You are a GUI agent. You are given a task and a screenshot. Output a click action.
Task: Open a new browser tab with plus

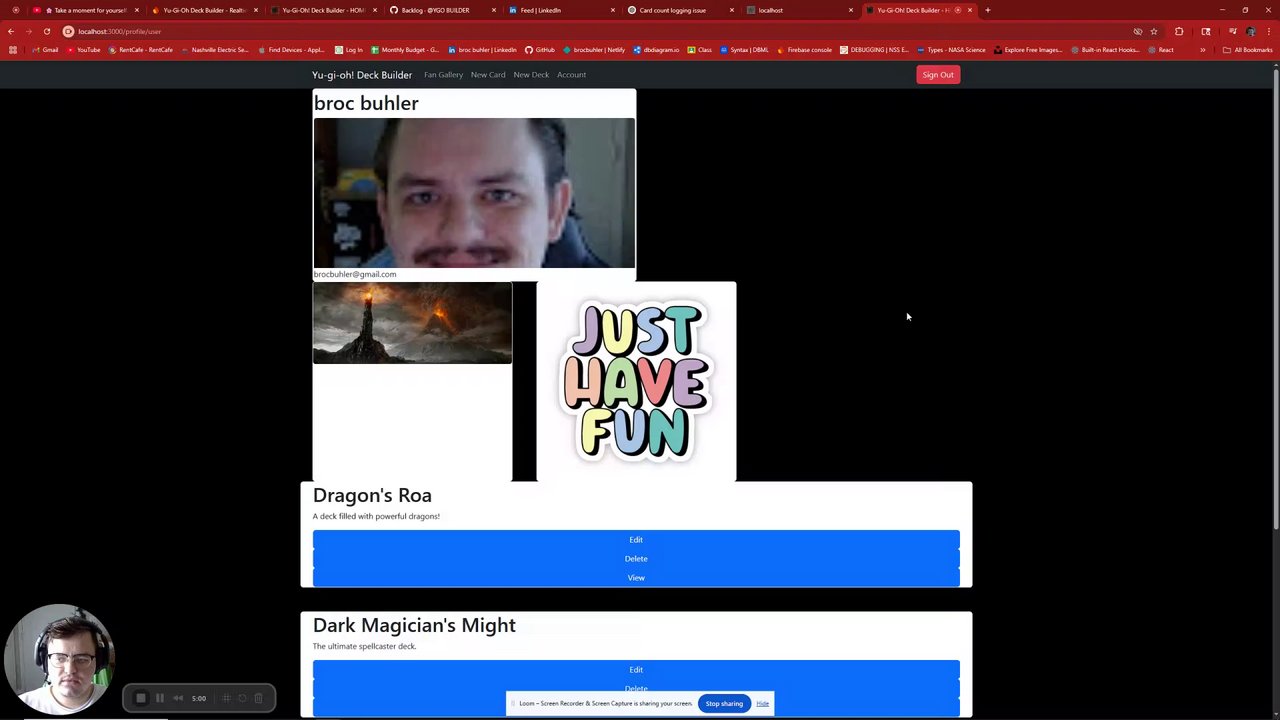[988, 10]
